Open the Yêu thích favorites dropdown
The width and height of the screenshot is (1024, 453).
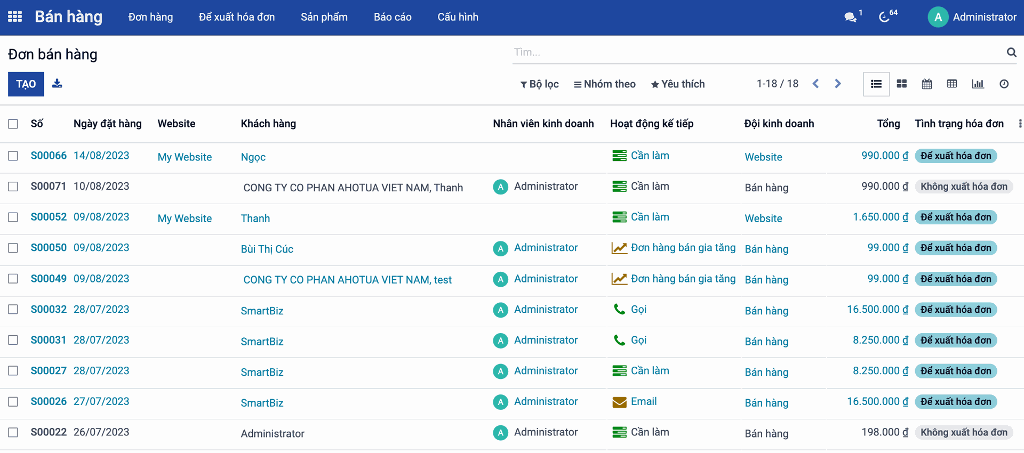pos(678,84)
